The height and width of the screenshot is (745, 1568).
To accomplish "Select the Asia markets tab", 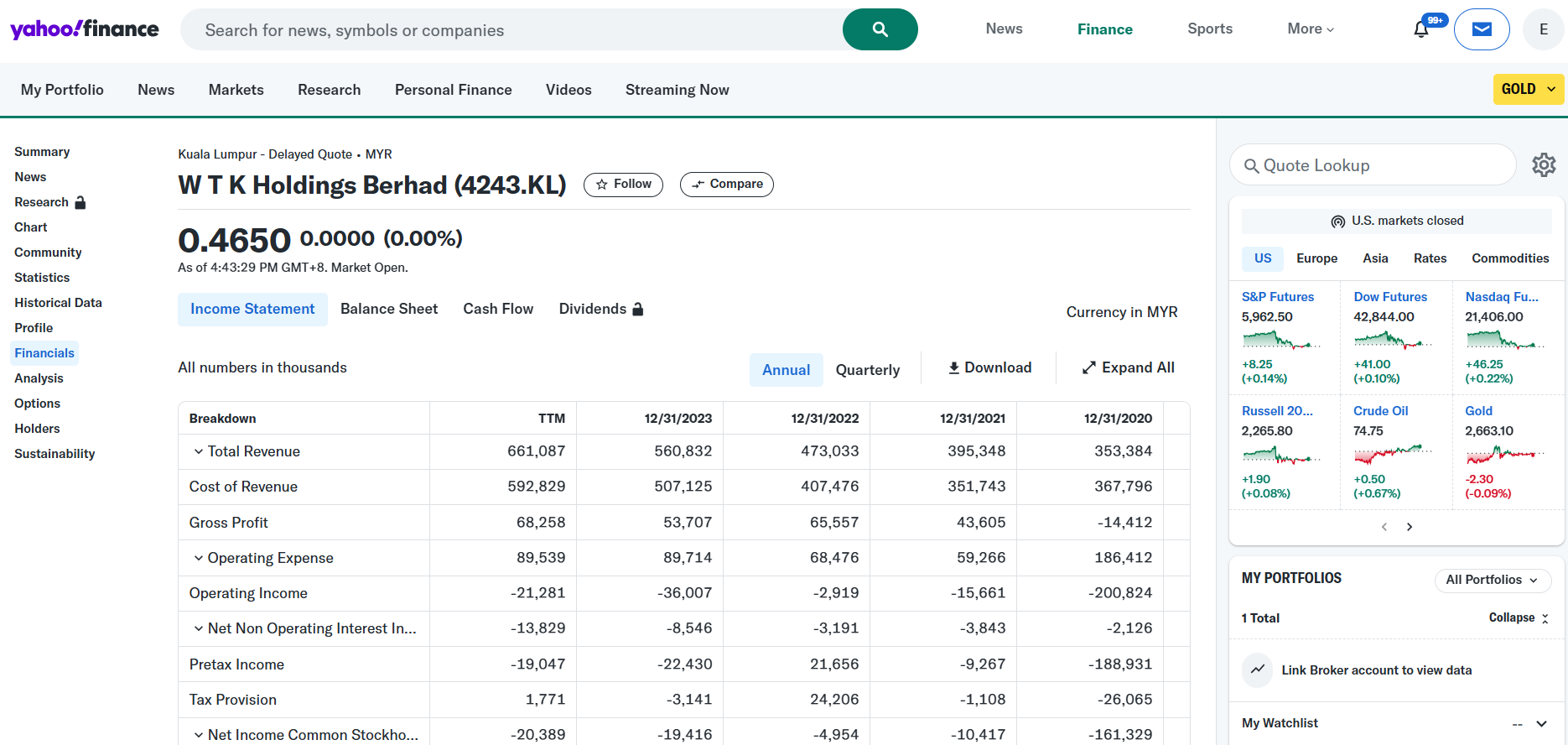I will point(1375,258).
